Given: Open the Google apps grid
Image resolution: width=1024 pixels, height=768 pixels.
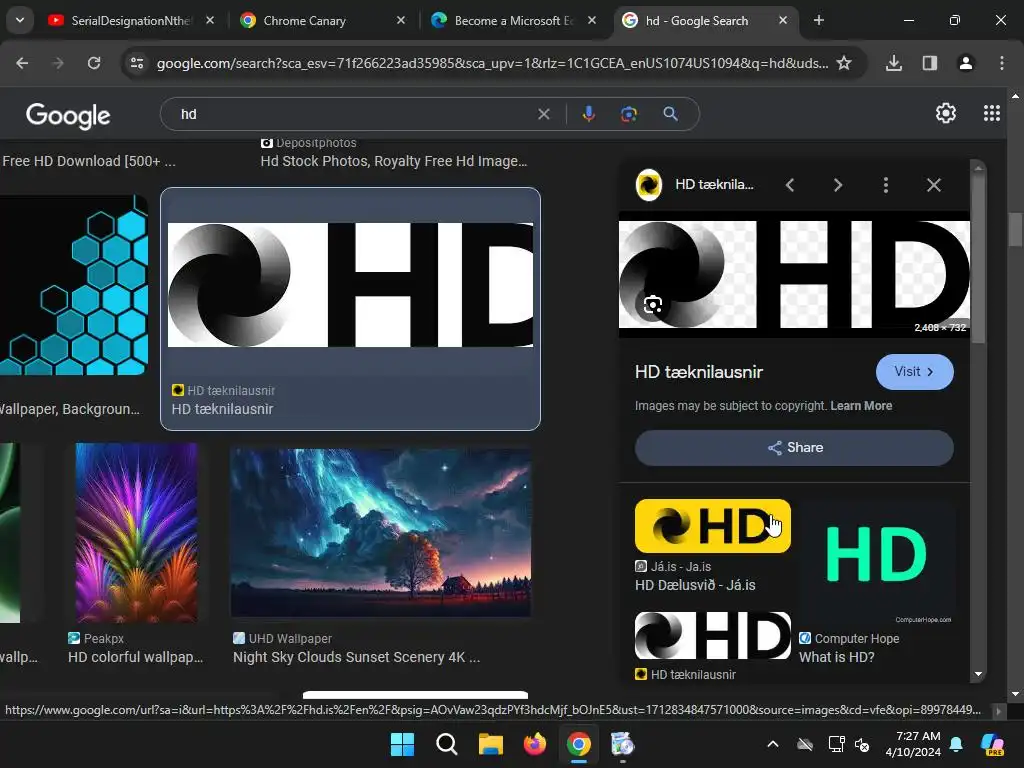Looking at the screenshot, I should pos(991,113).
